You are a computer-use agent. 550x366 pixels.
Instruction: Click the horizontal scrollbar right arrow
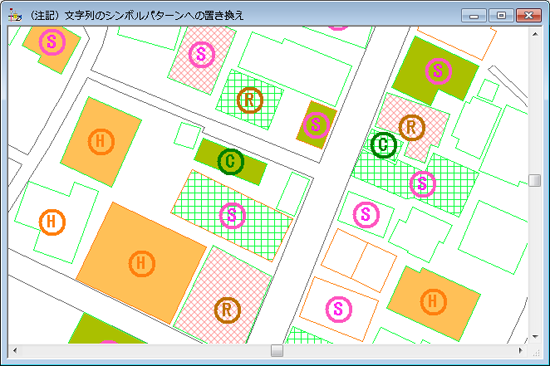coord(521,351)
